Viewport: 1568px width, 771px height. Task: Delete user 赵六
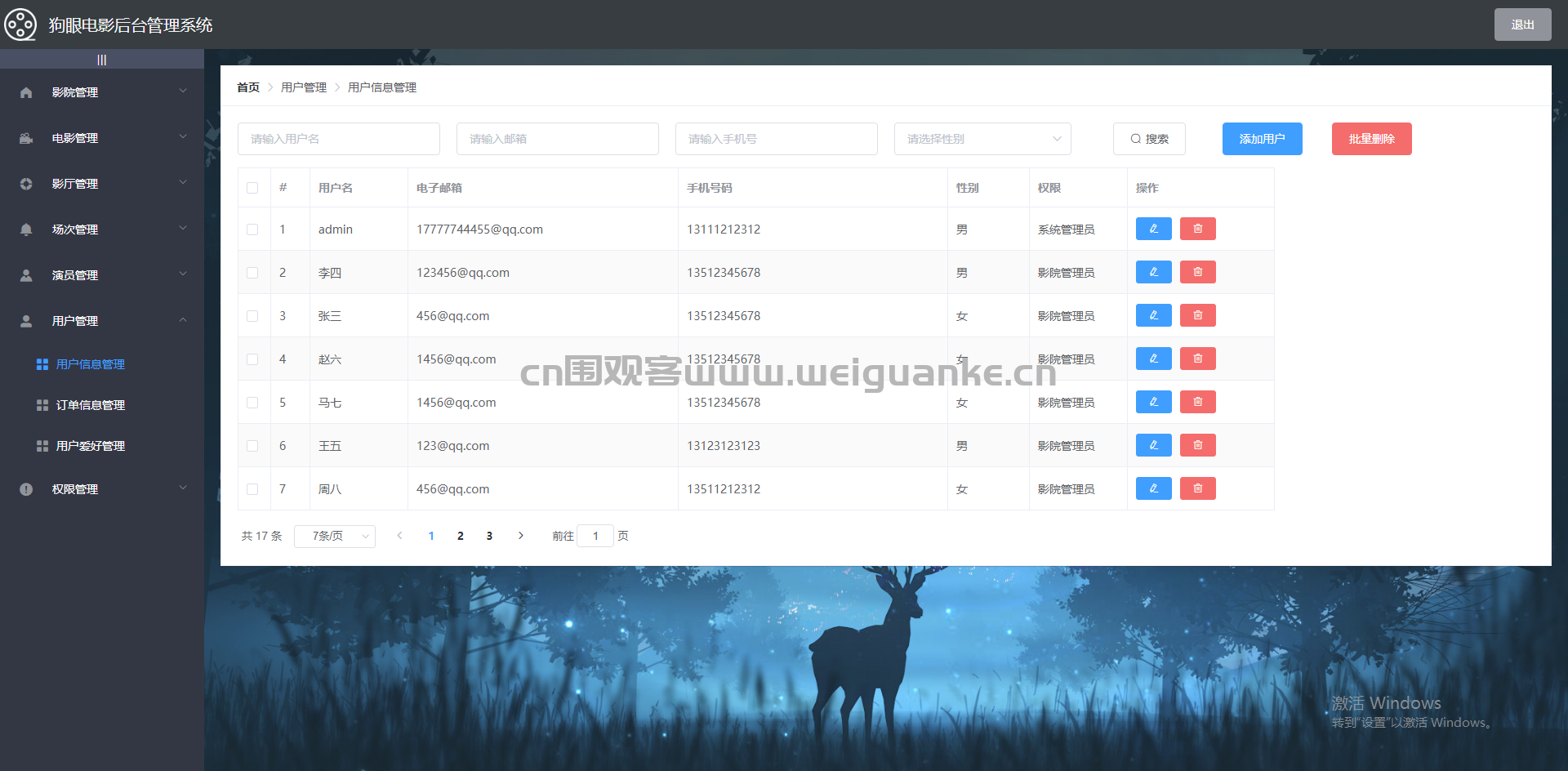click(x=1198, y=359)
